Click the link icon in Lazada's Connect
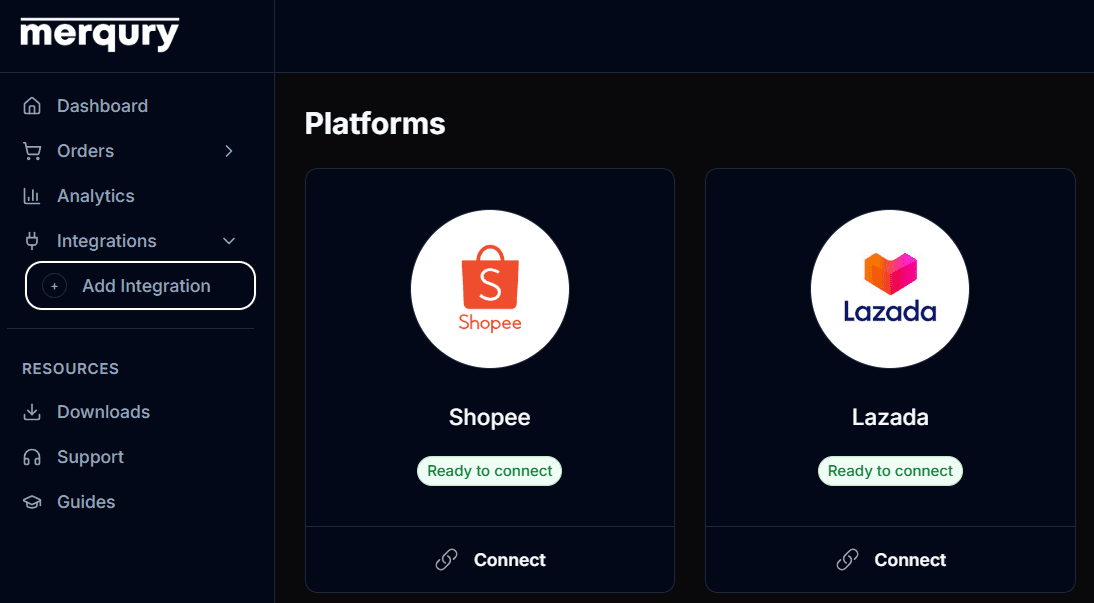This screenshot has height=603, width=1094. tap(847, 560)
